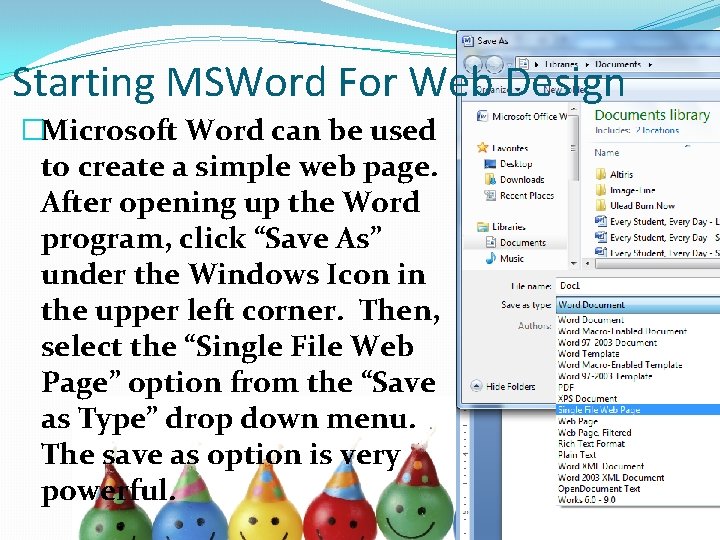Viewport: 720px width, 540px height.
Task: Open Downloads under Favorites
Action: click(x=514, y=180)
